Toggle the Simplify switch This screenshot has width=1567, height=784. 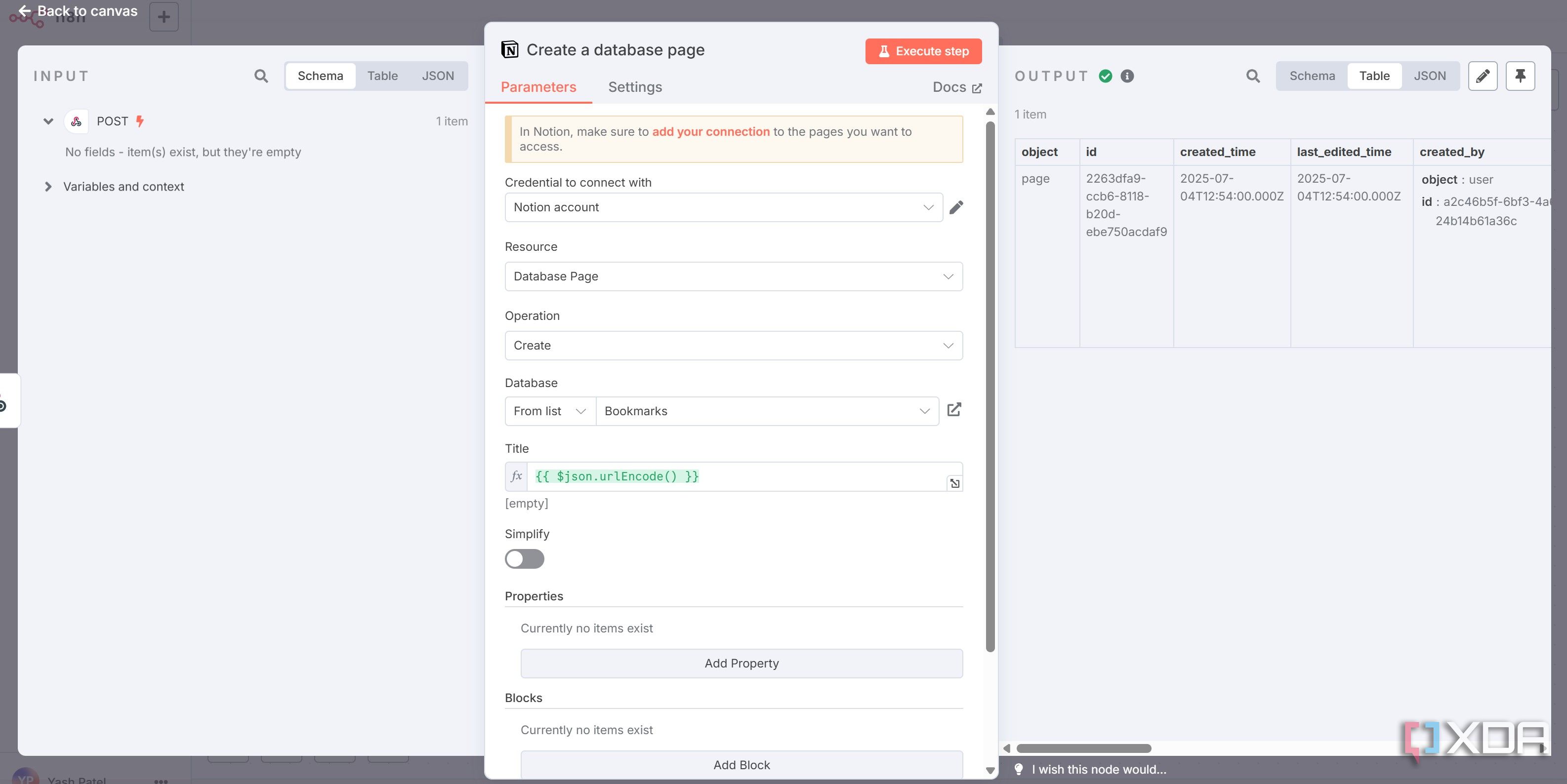(524, 559)
